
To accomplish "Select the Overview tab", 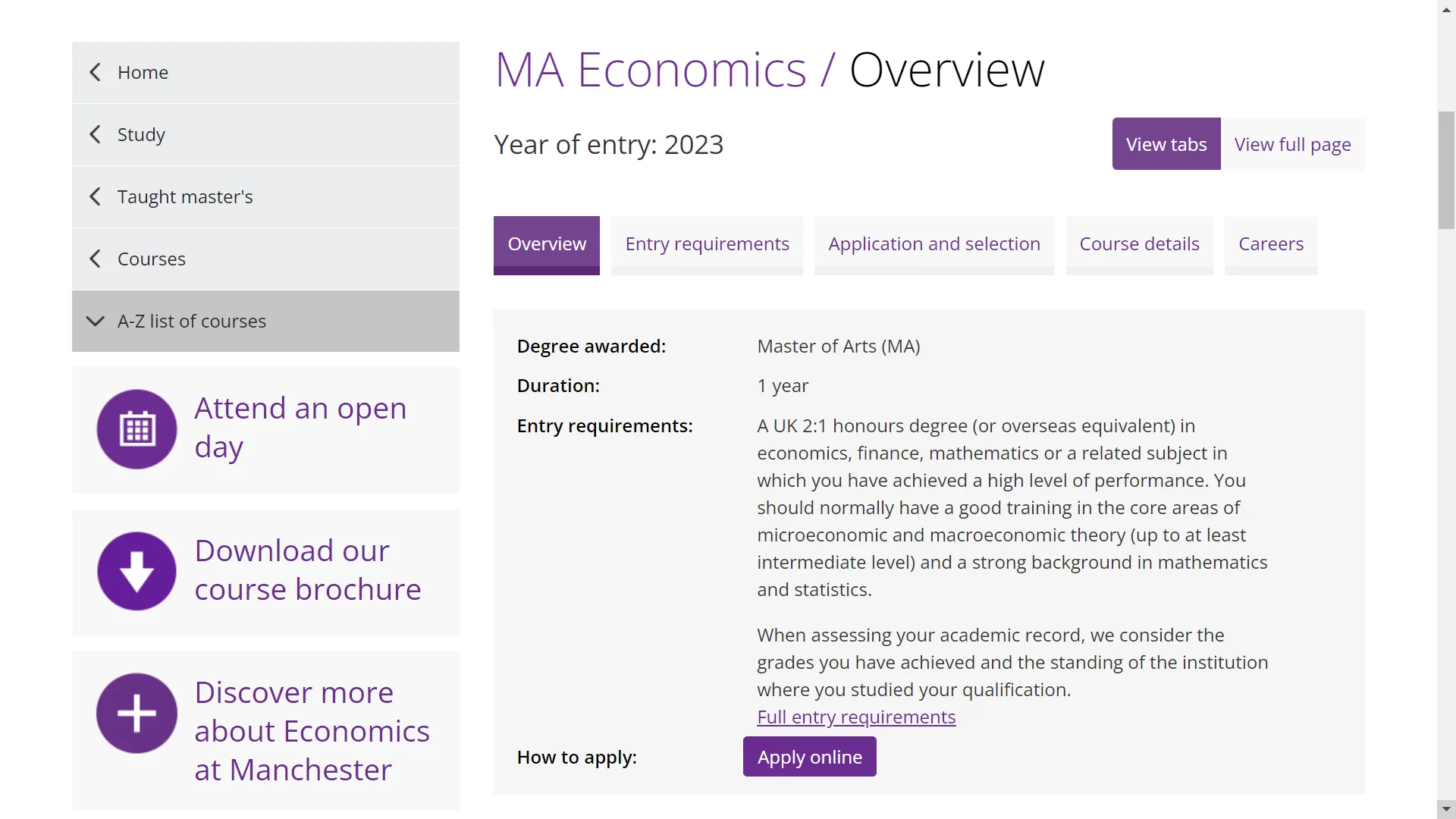I will pyautogui.click(x=546, y=244).
